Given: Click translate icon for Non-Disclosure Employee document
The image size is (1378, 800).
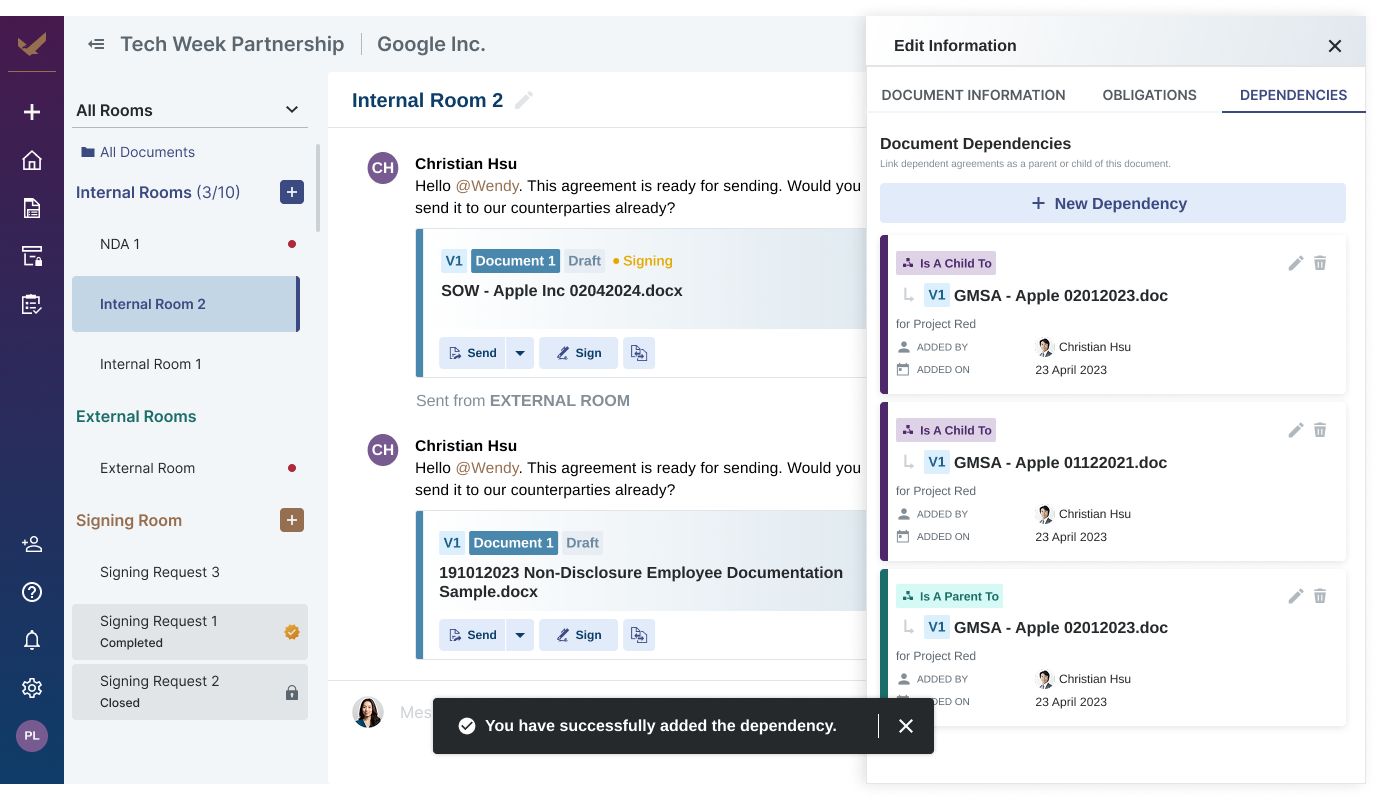Looking at the screenshot, I should click(x=639, y=635).
